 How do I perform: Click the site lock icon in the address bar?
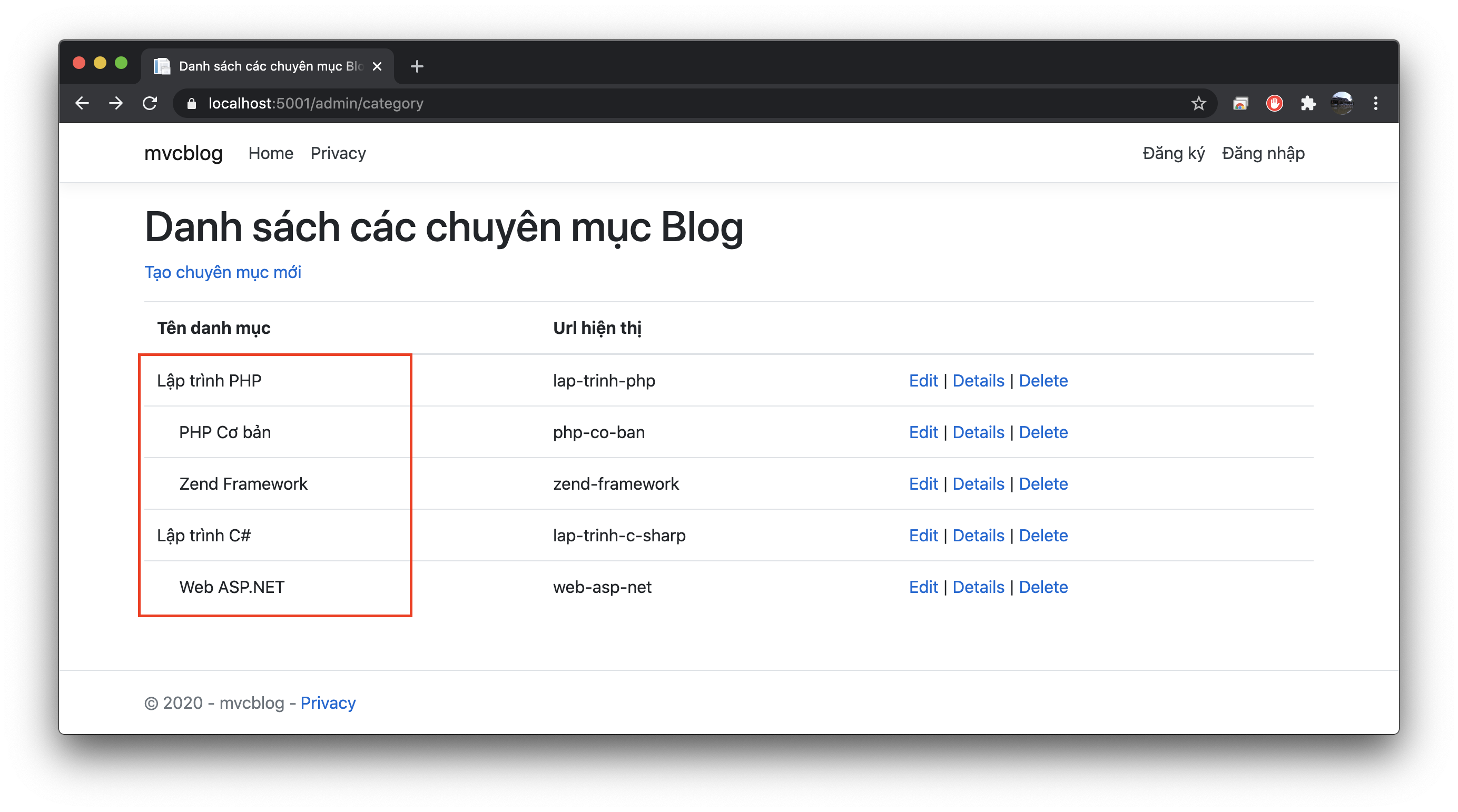click(x=192, y=104)
